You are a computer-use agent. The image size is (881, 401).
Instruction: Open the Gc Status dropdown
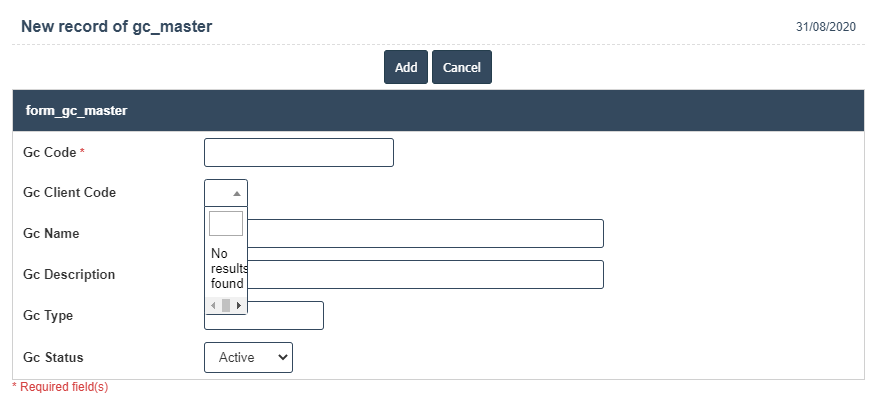pyautogui.click(x=247, y=357)
